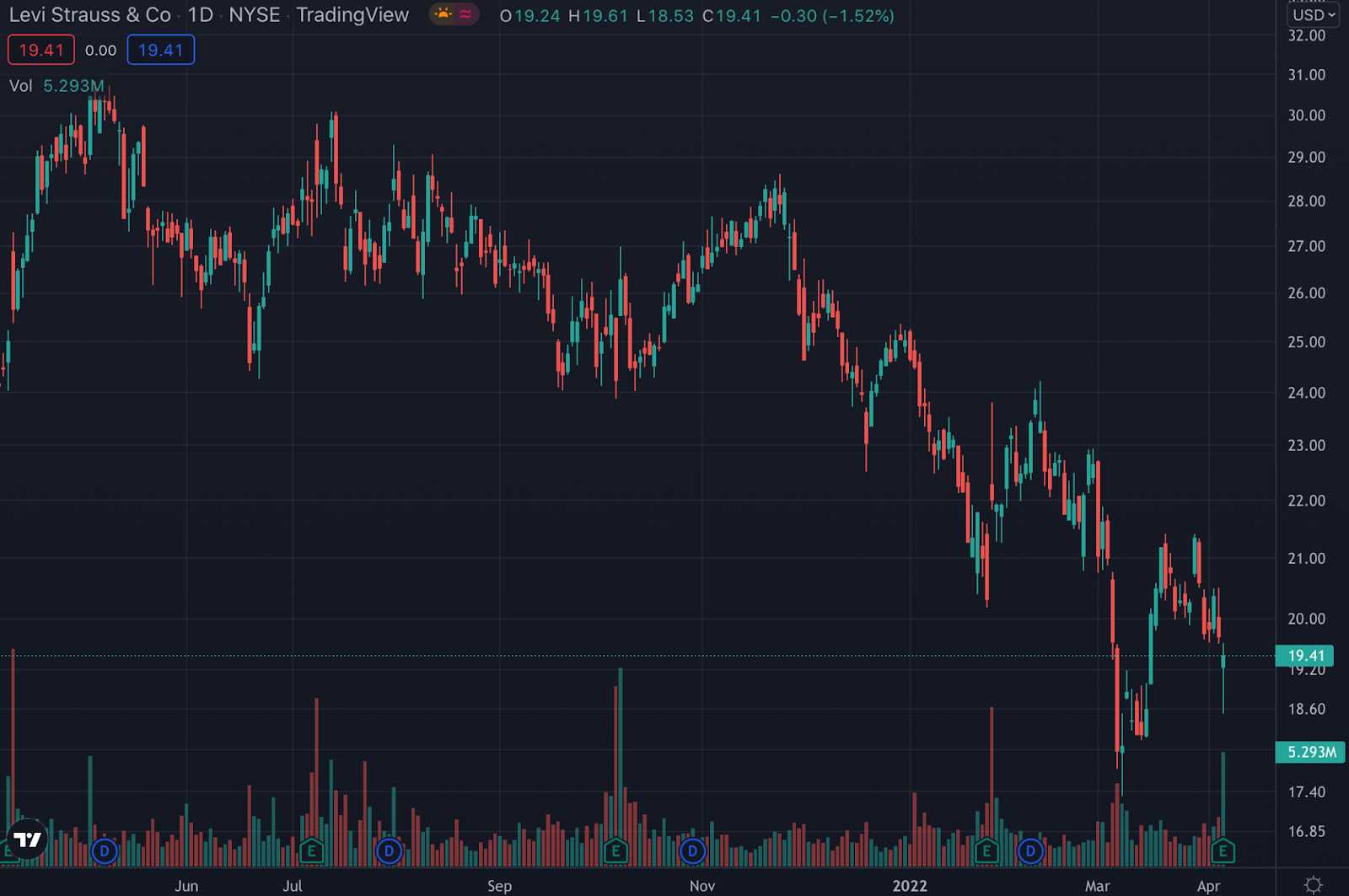This screenshot has width=1349, height=896.
Task: Click the 18.60 price axis label
Action: point(1306,709)
